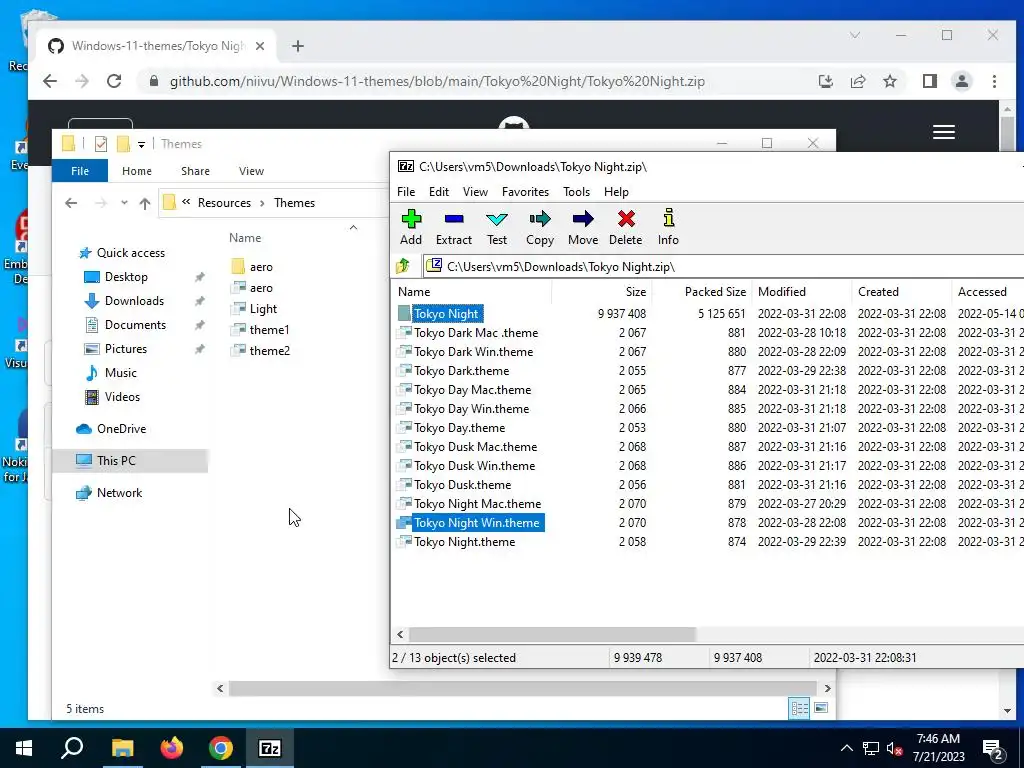Select Tokyo Night.theme file
This screenshot has height=768, width=1024.
(464, 541)
